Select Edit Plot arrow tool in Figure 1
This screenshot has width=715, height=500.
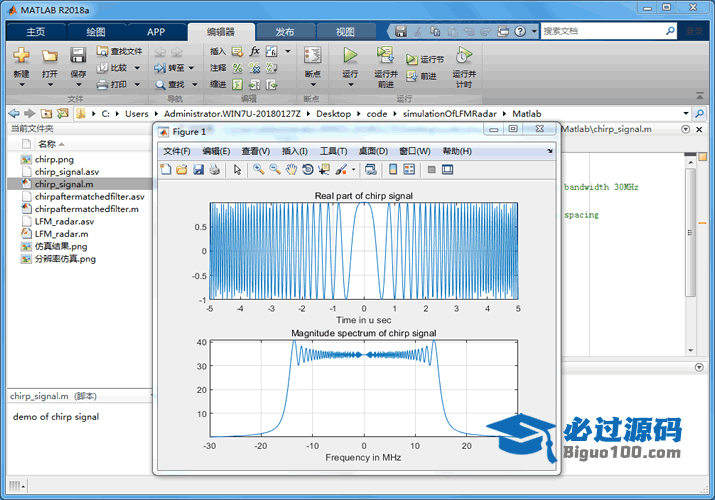237,170
